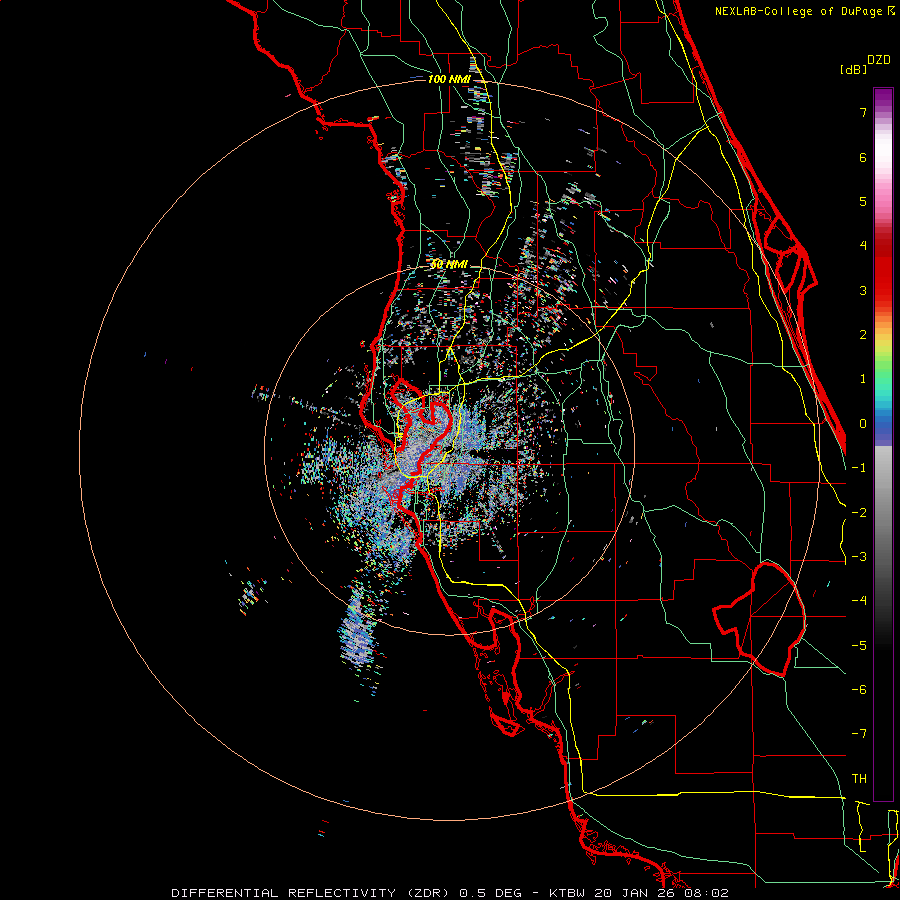Pick the purple top of ZDR color bar

883,95
